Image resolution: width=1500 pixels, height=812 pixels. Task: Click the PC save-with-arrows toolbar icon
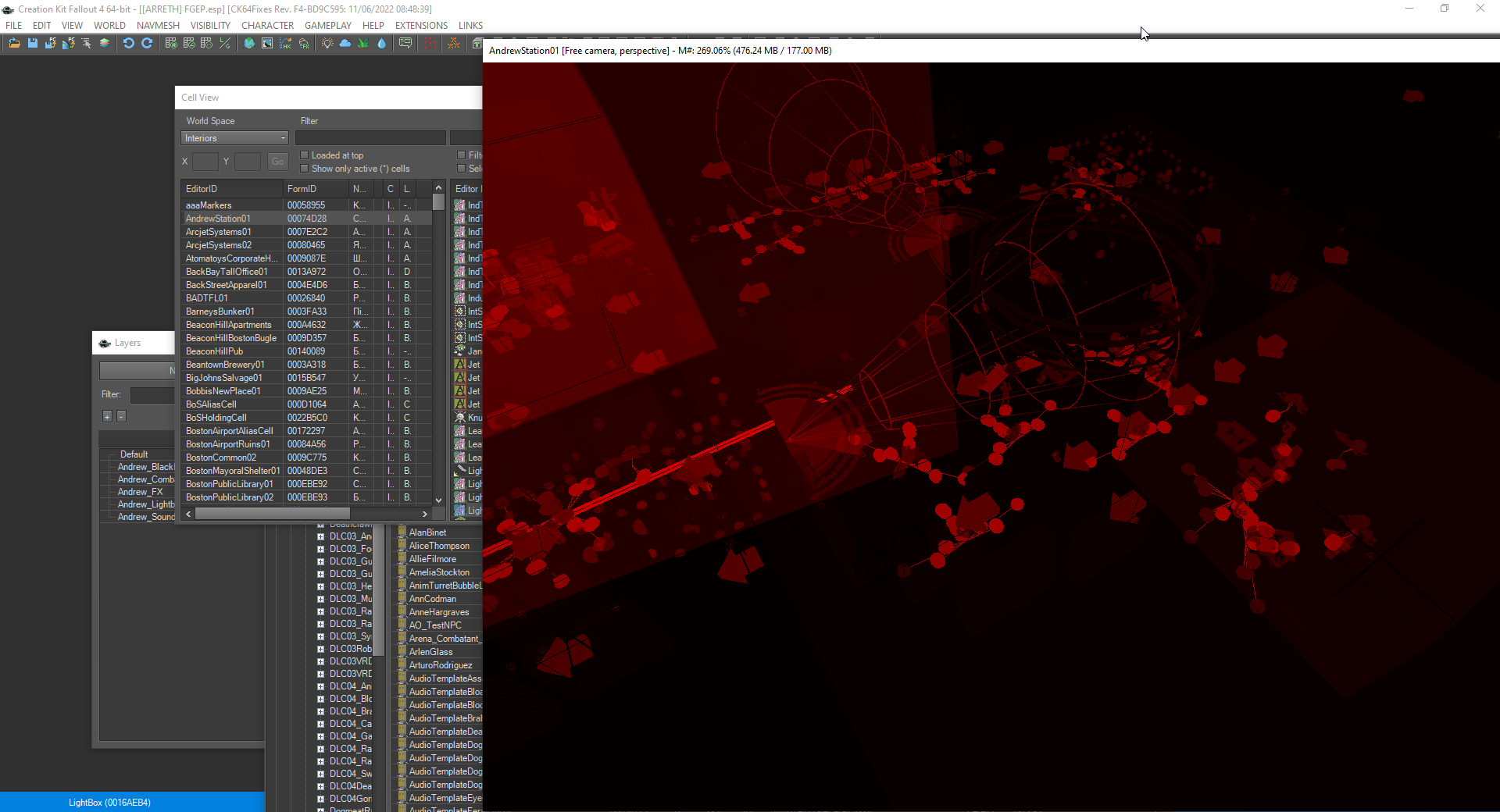50,44
